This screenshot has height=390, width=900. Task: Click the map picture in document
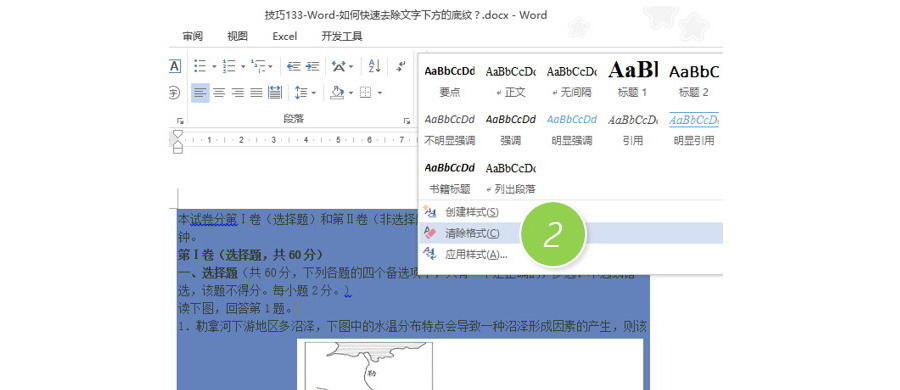(368, 365)
